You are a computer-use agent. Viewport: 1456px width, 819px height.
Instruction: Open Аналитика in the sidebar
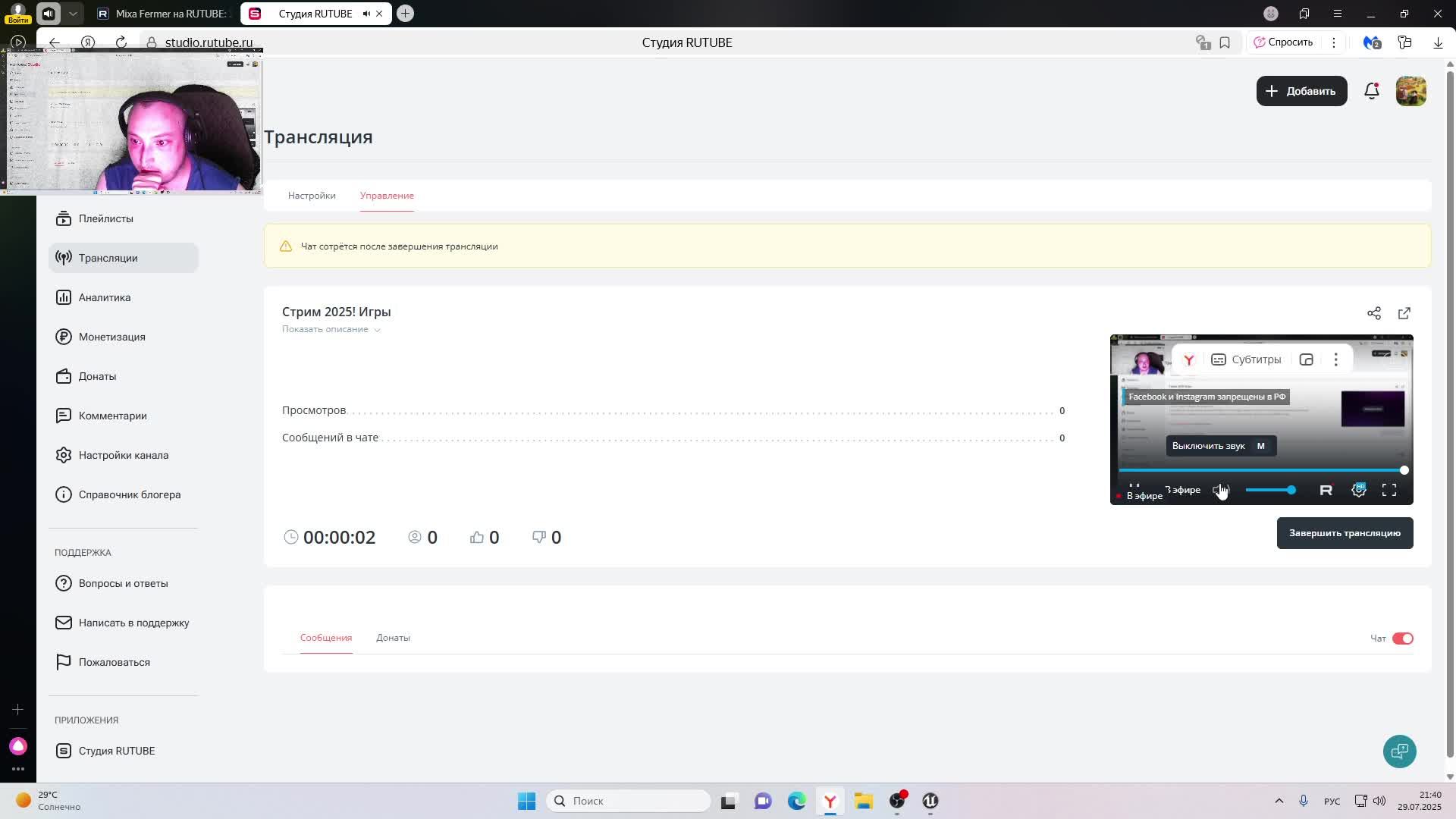tap(105, 297)
